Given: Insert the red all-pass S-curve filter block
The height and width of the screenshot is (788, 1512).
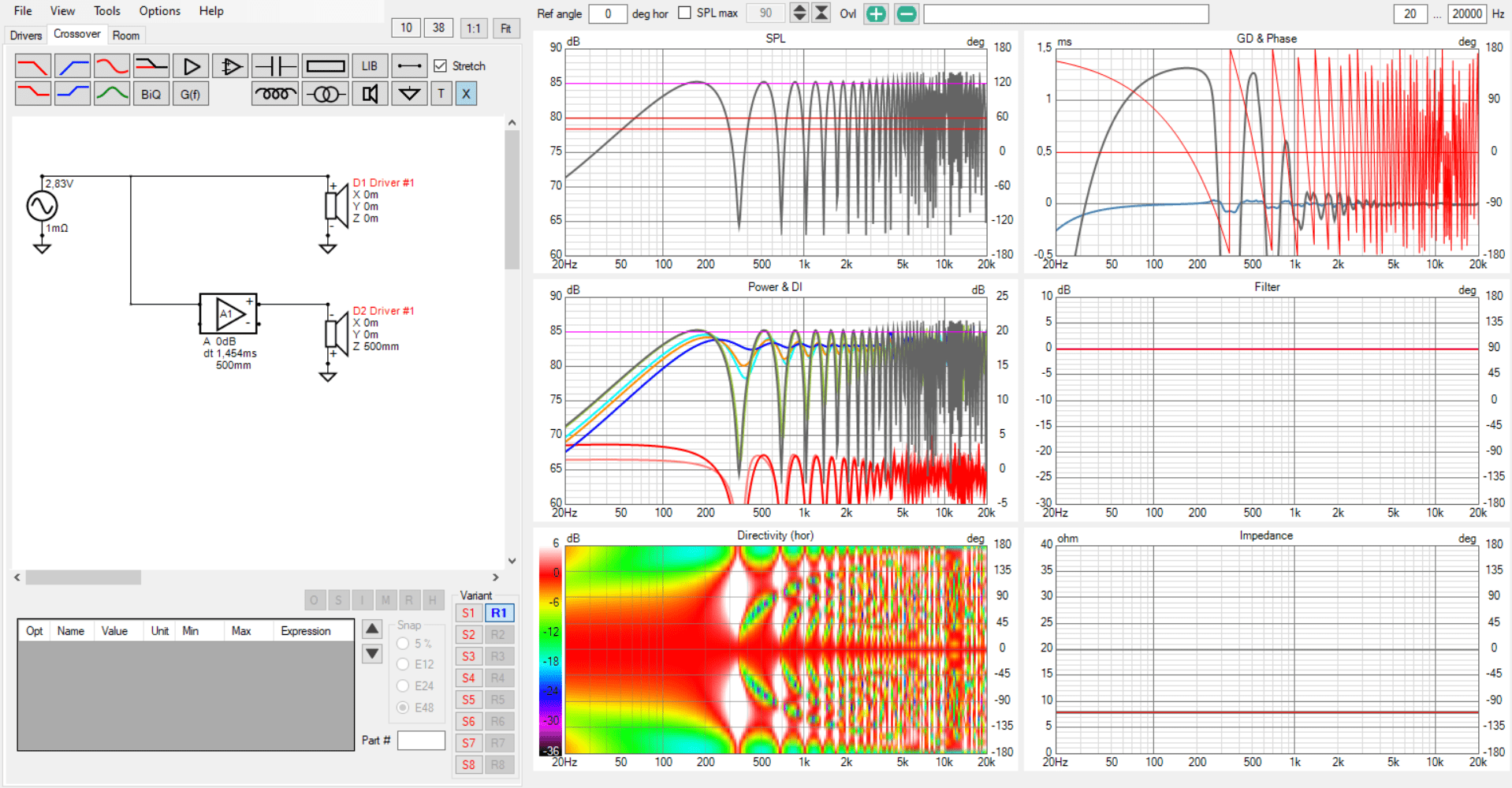Looking at the screenshot, I should pyautogui.click(x=112, y=66).
